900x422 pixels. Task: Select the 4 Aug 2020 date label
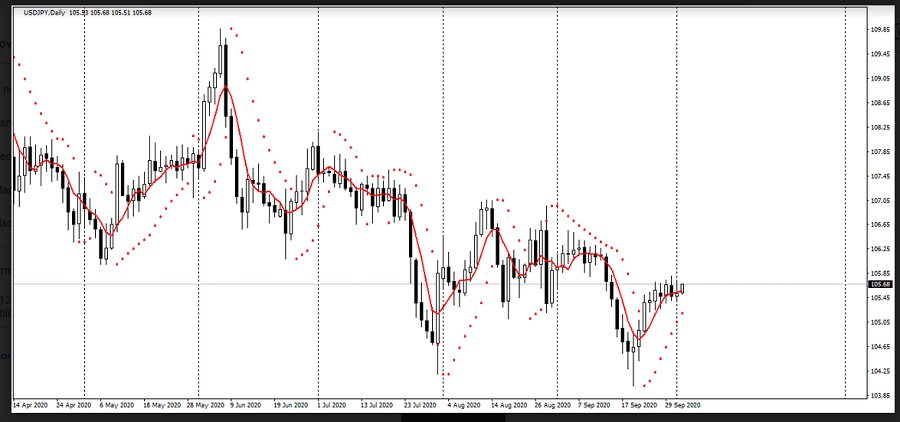point(463,407)
